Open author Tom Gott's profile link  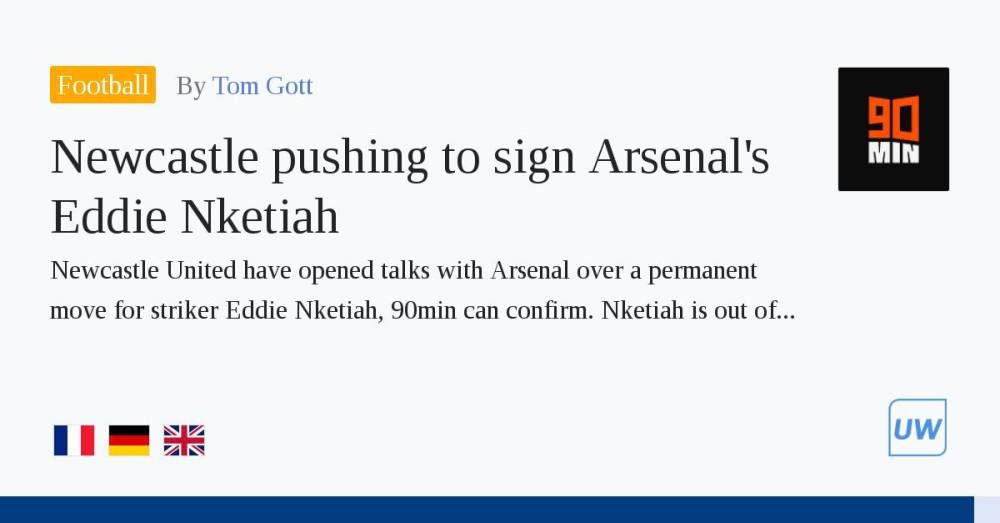(x=262, y=85)
